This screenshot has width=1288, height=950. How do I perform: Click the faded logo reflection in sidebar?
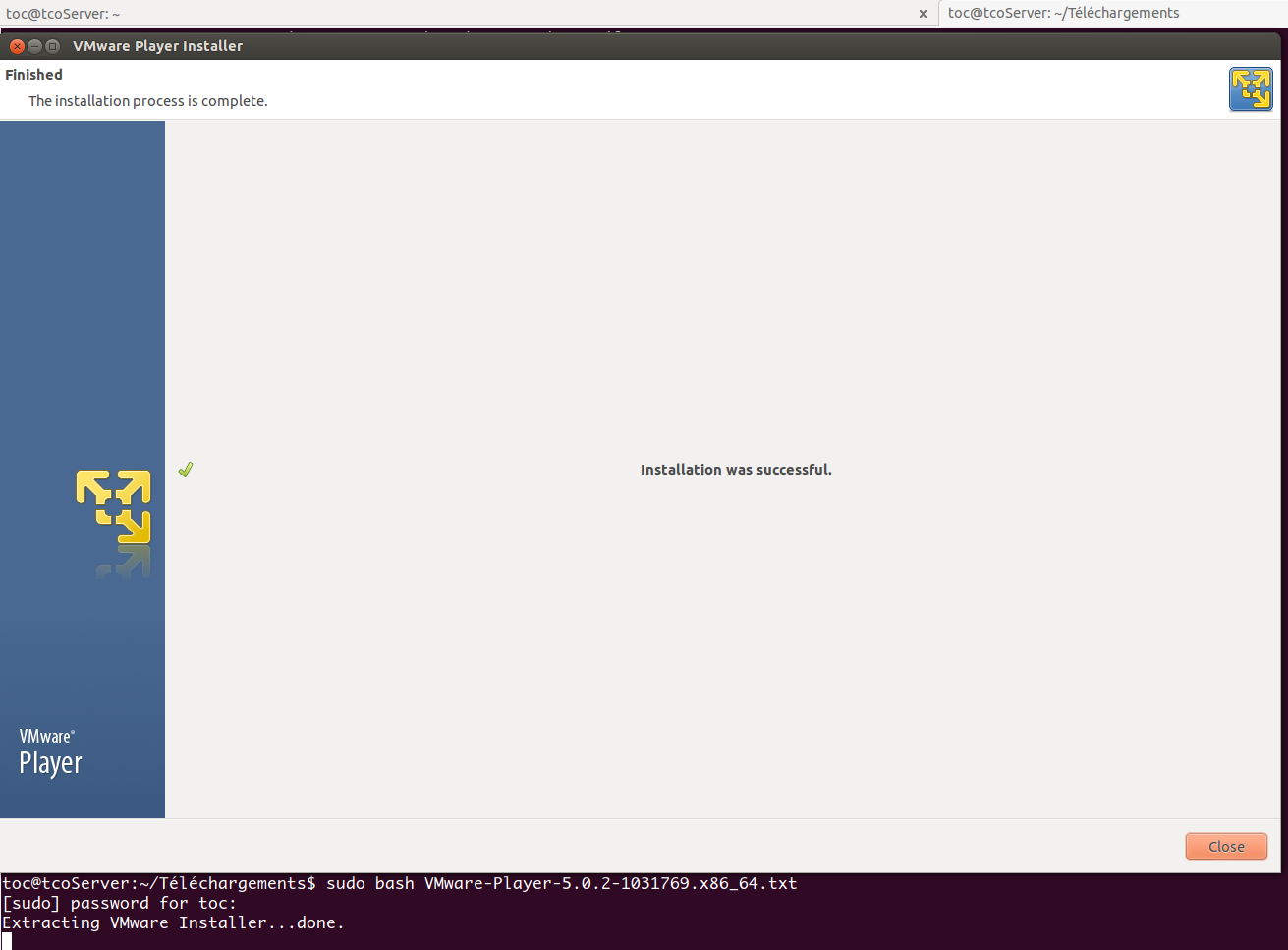[x=124, y=563]
